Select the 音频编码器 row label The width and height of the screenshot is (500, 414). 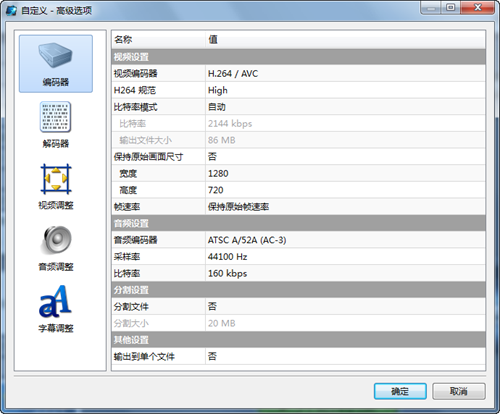click(135, 240)
